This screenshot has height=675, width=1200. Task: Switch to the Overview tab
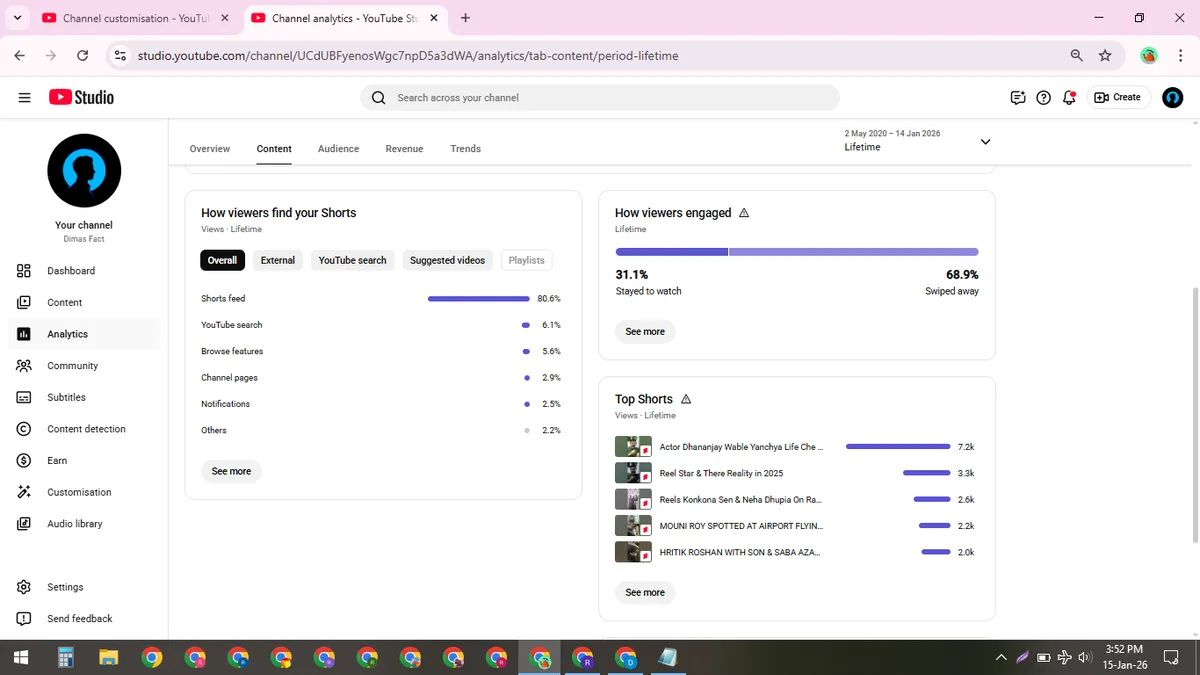(210, 149)
